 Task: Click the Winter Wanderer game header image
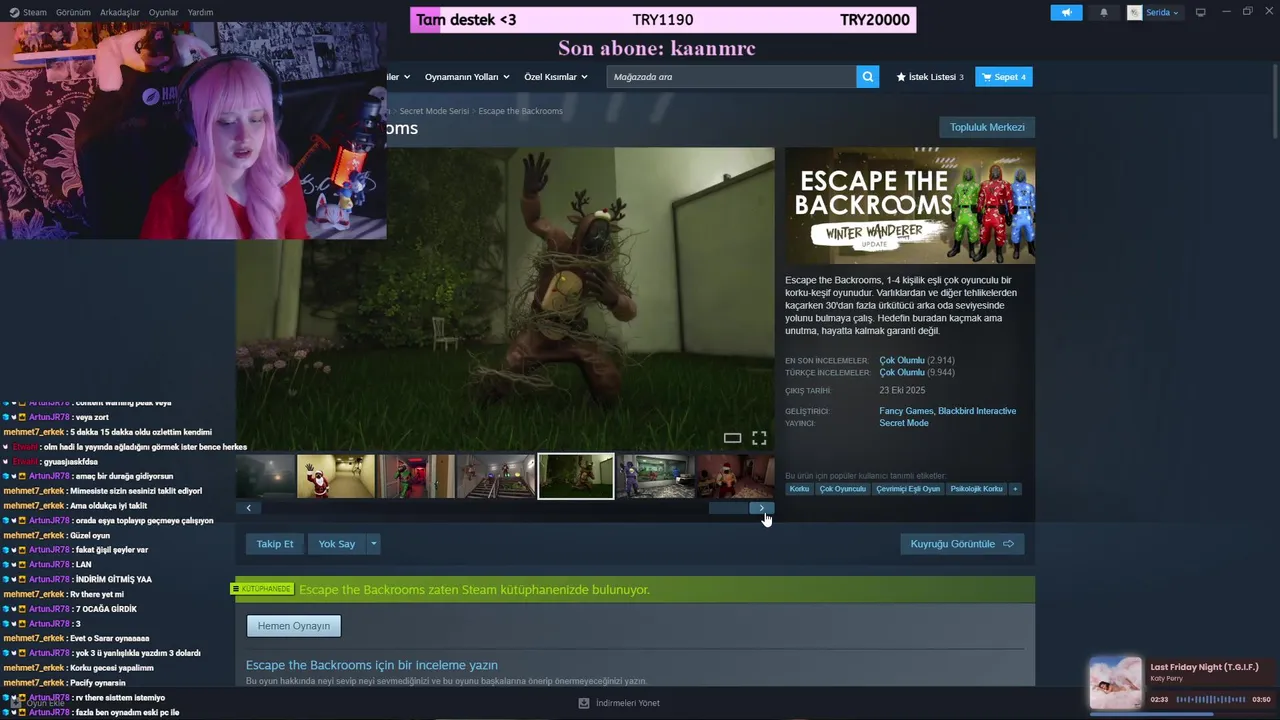(x=910, y=206)
